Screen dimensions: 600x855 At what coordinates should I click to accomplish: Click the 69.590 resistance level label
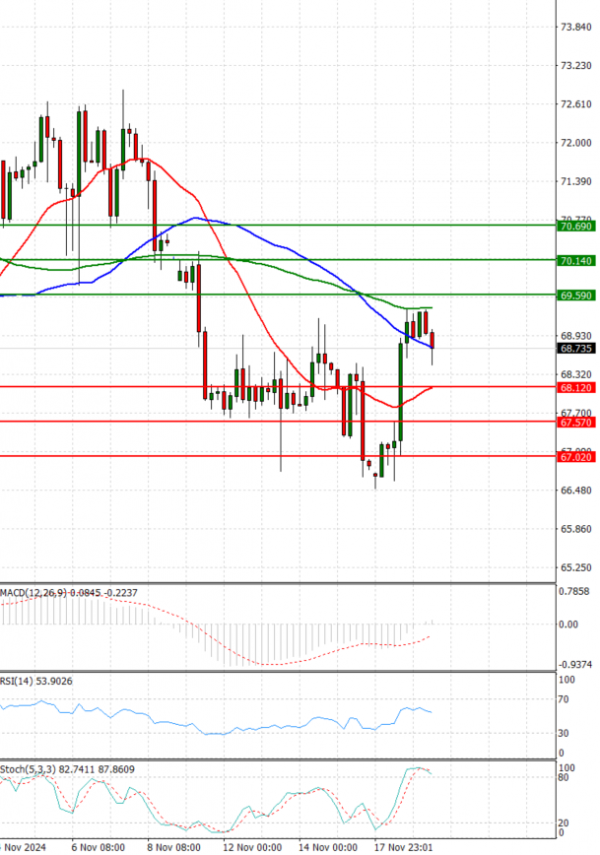(575, 295)
